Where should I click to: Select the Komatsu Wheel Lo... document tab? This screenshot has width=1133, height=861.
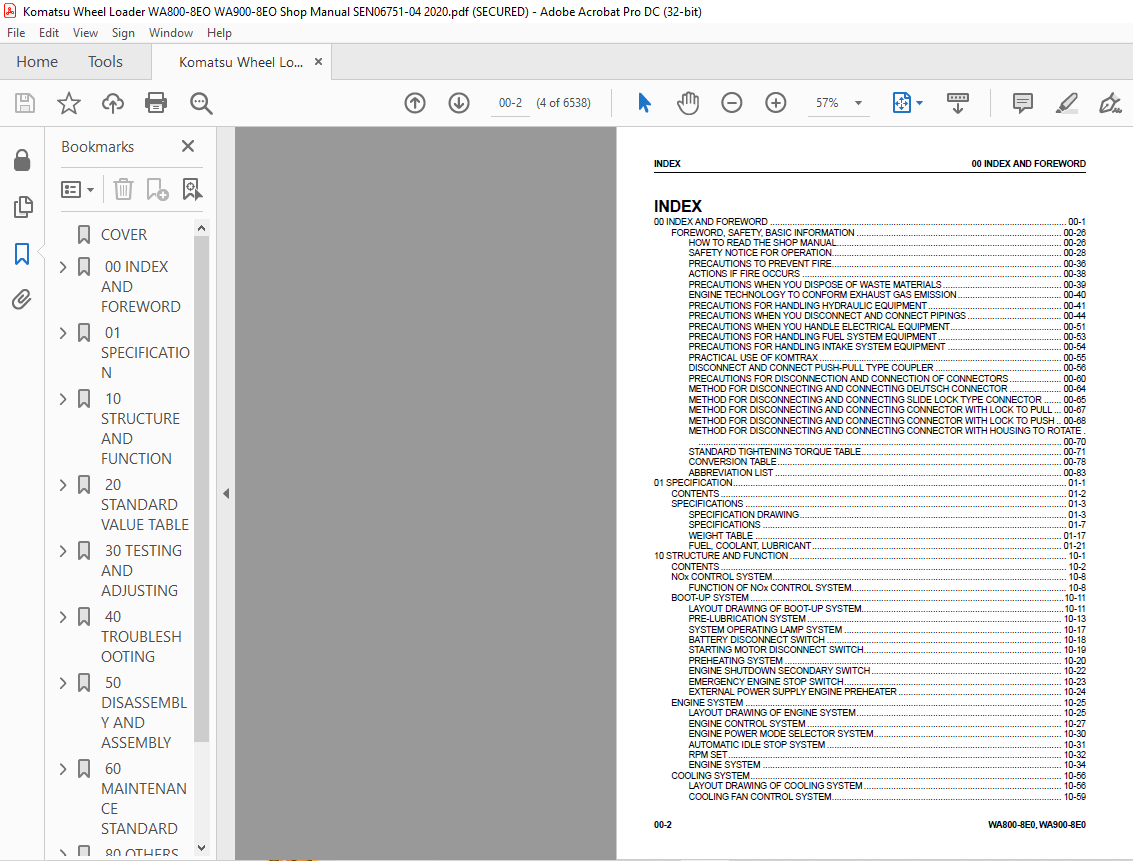point(241,62)
